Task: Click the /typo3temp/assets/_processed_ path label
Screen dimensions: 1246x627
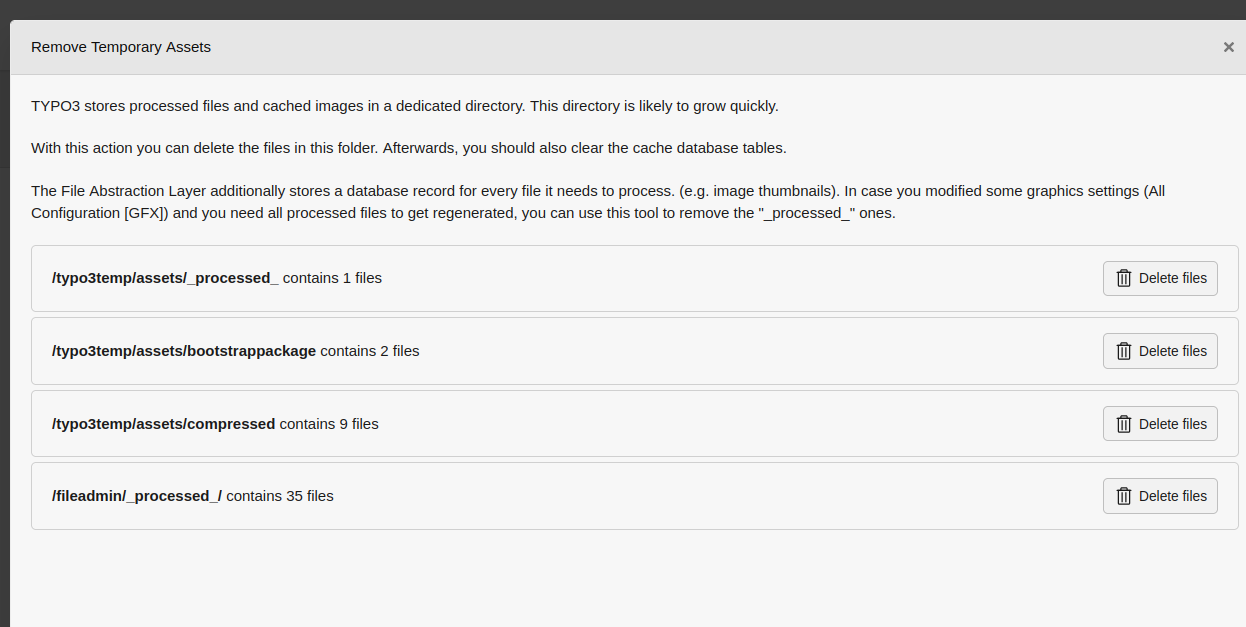Action: 165,278
